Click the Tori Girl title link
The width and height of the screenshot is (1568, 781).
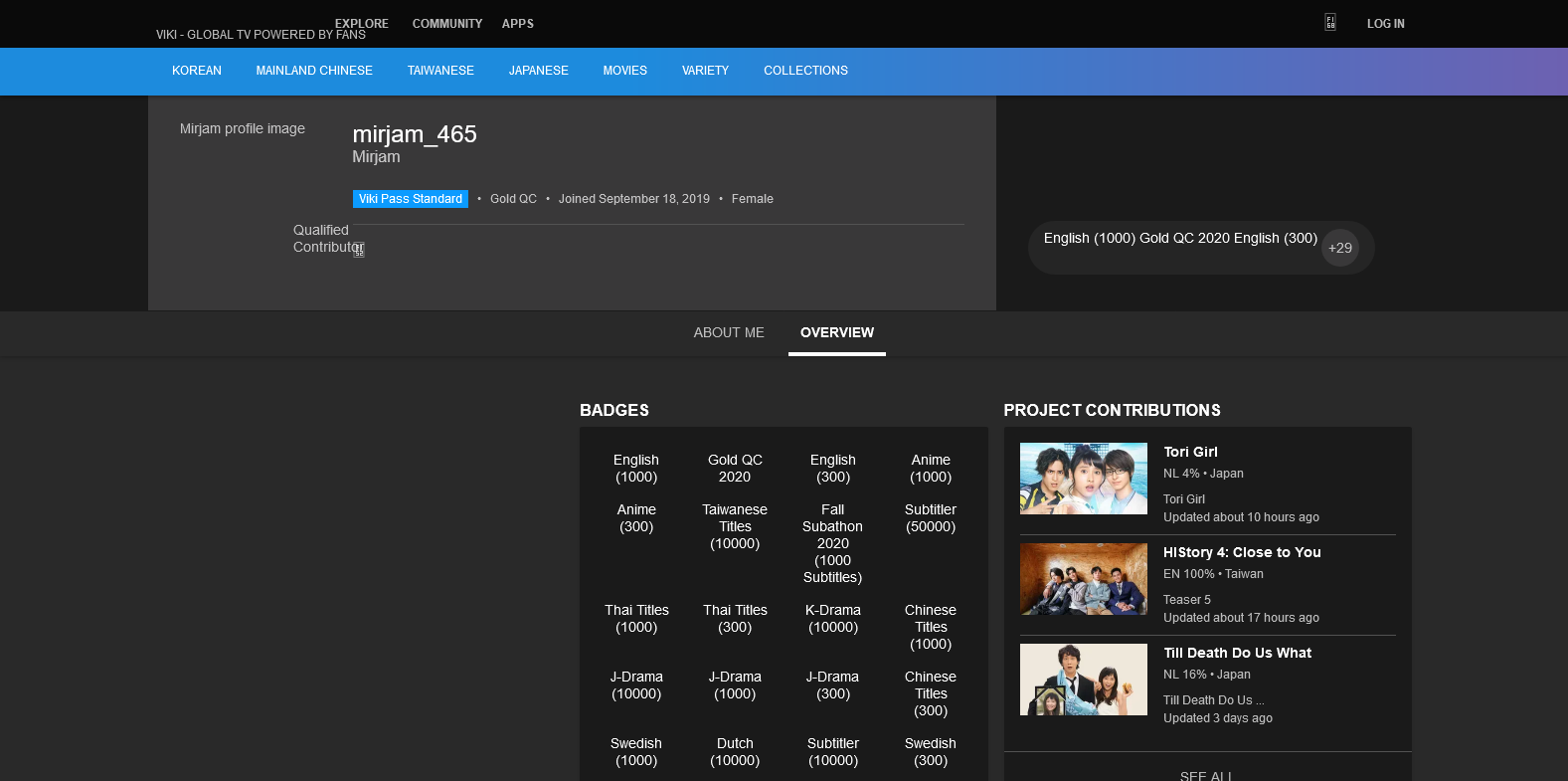coord(1191,452)
